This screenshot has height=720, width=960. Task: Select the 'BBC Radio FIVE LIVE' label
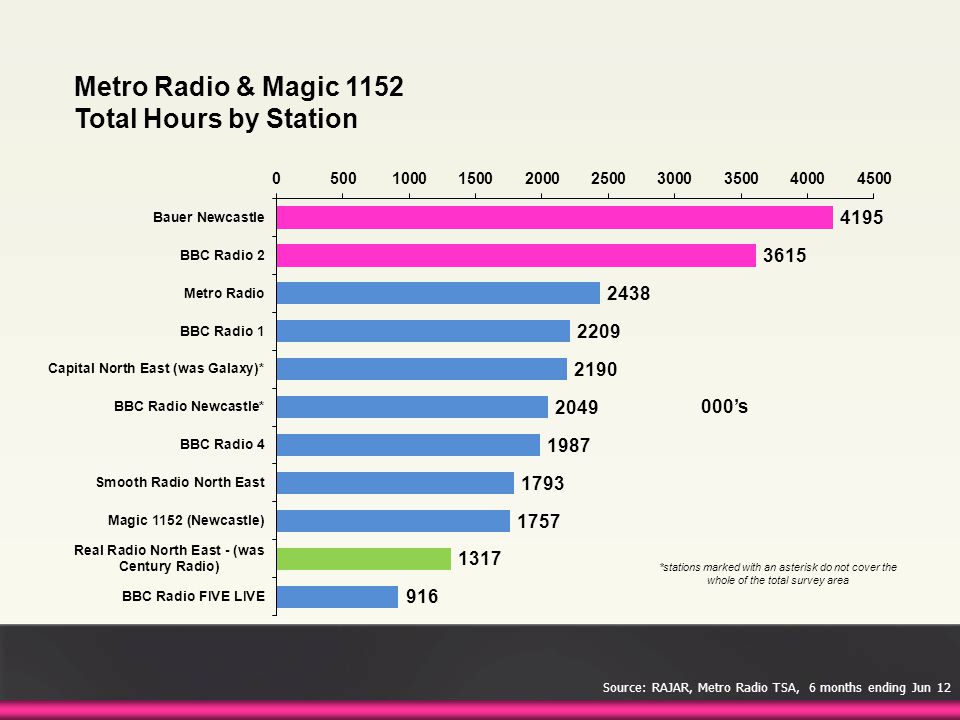tap(193, 596)
